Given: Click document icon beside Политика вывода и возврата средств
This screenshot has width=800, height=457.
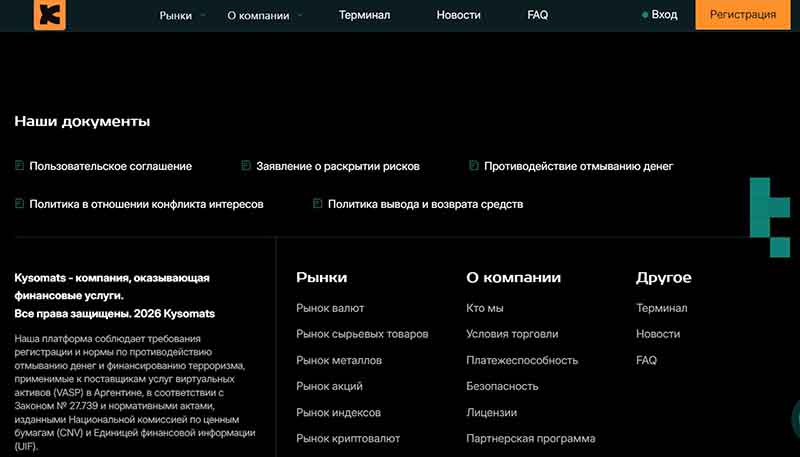Looking at the screenshot, I should pyautogui.click(x=318, y=204).
